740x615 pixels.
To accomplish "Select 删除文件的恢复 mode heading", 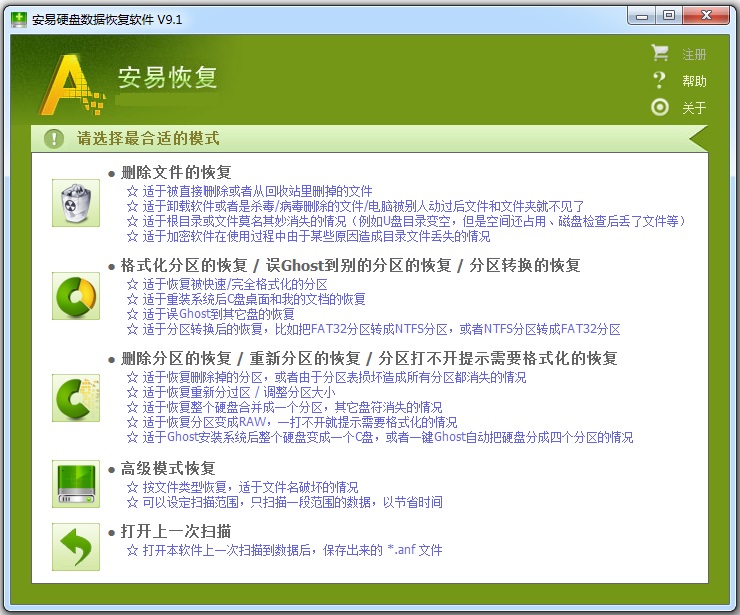I will (x=176, y=172).
